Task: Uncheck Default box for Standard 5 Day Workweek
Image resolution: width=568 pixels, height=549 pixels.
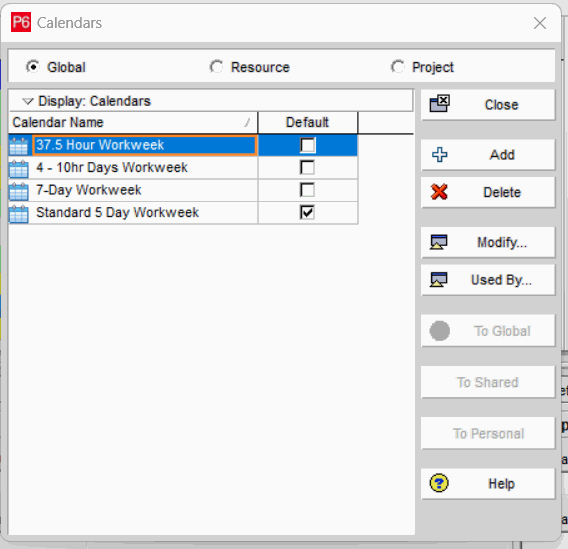Action: 307,213
